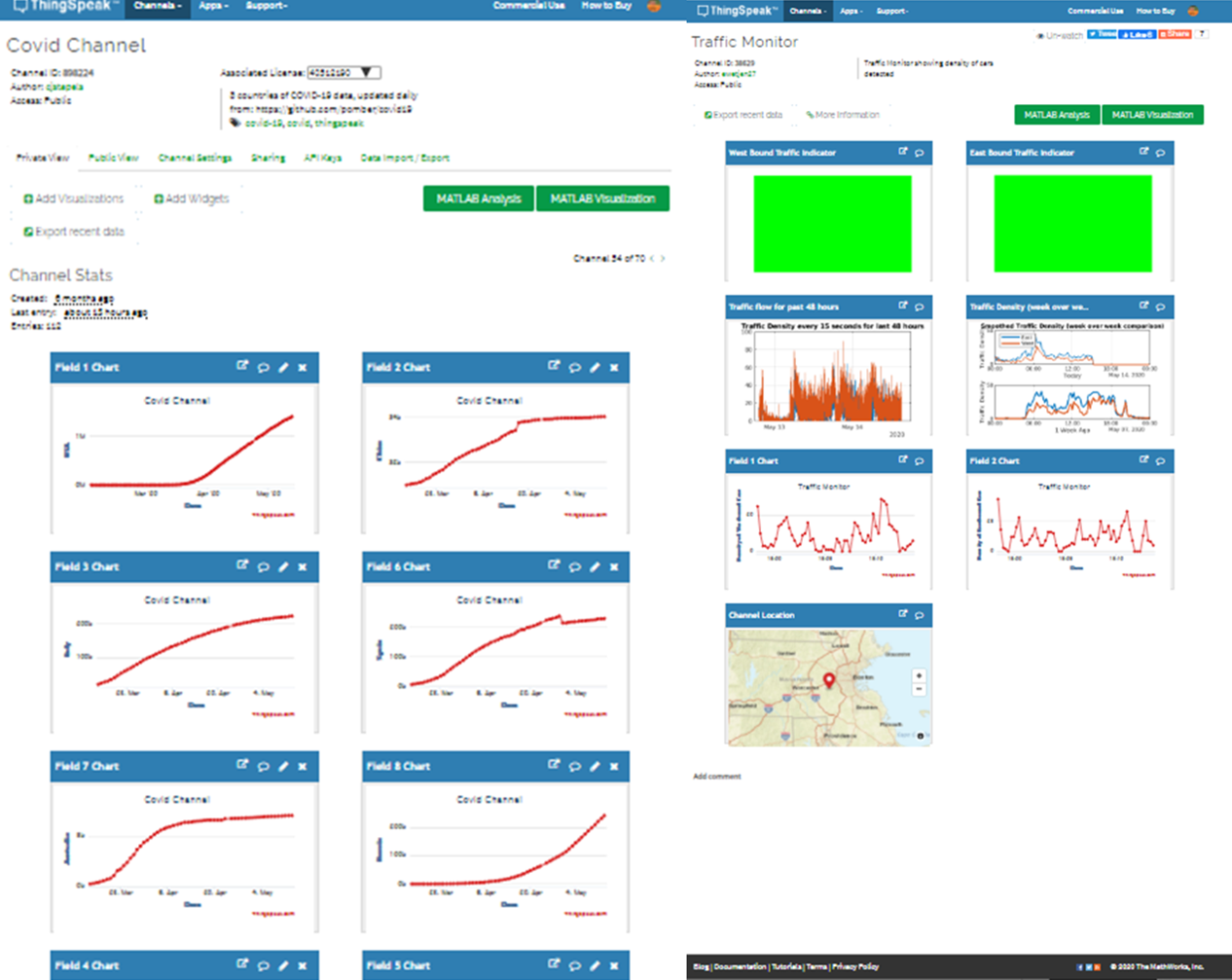Open the help question-mark icon on Traffic Monitor
1232x980 pixels.
pos(1203,34)
